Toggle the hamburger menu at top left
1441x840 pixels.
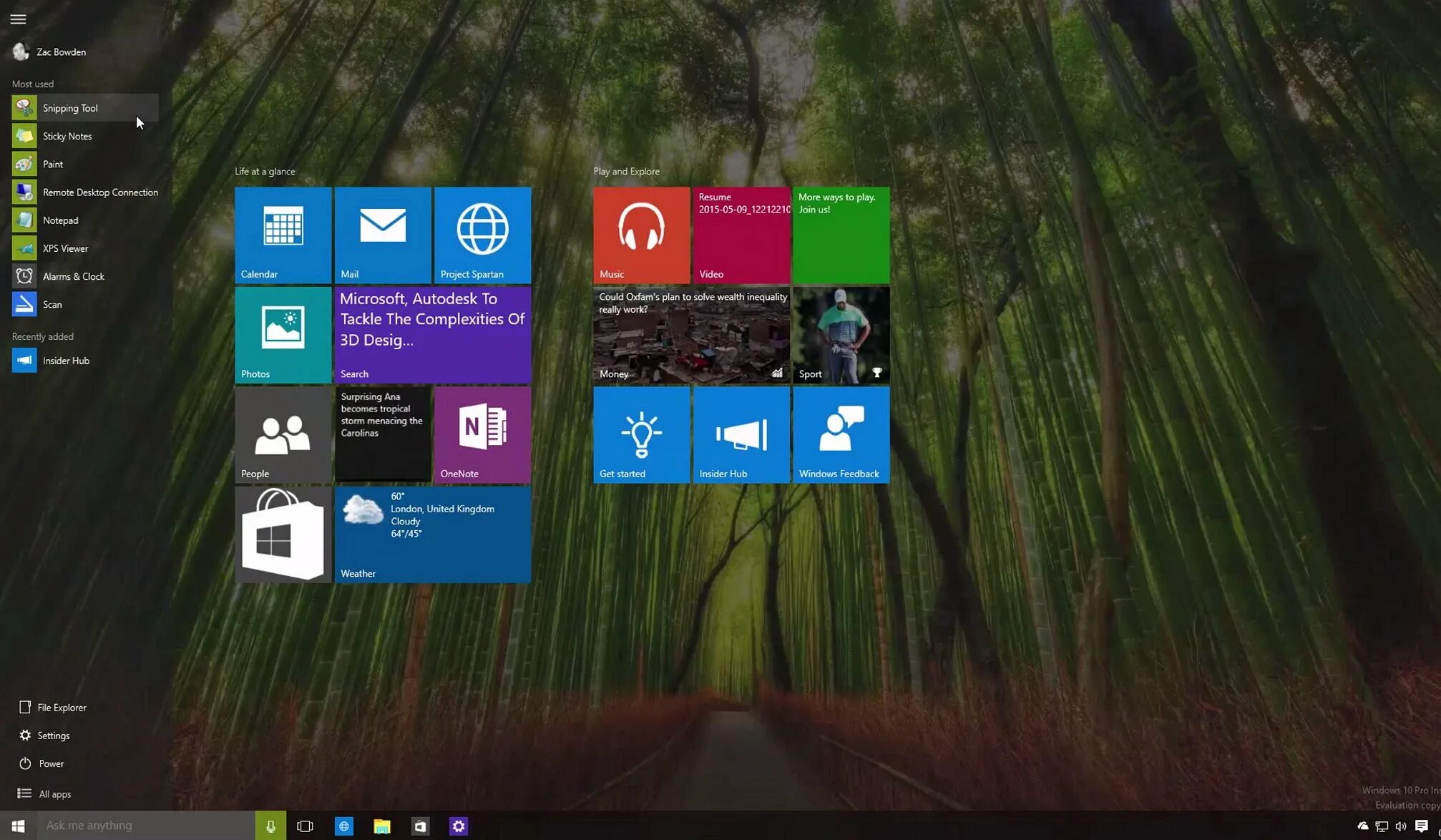pos(18,19)
